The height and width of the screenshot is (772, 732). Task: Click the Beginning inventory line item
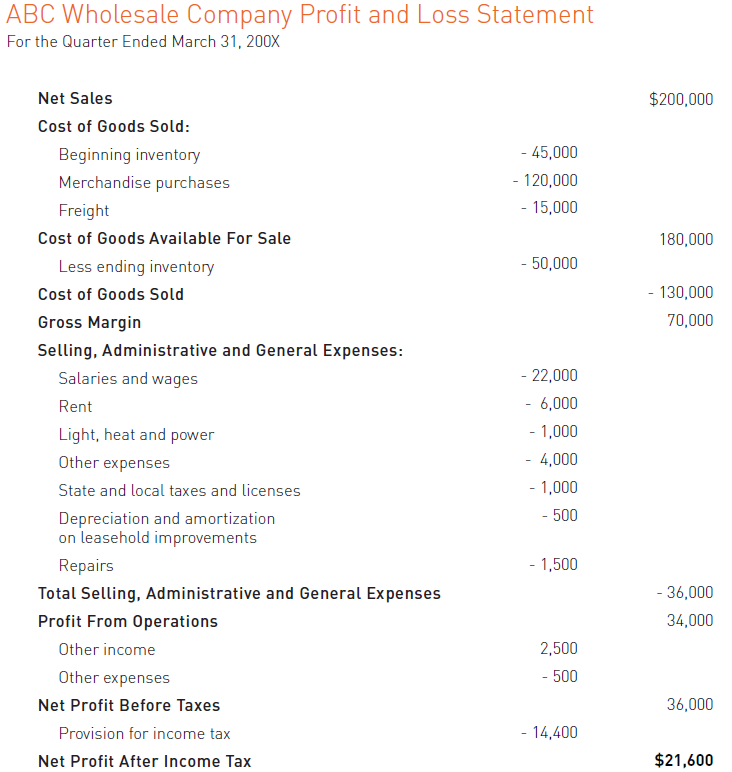129,155
